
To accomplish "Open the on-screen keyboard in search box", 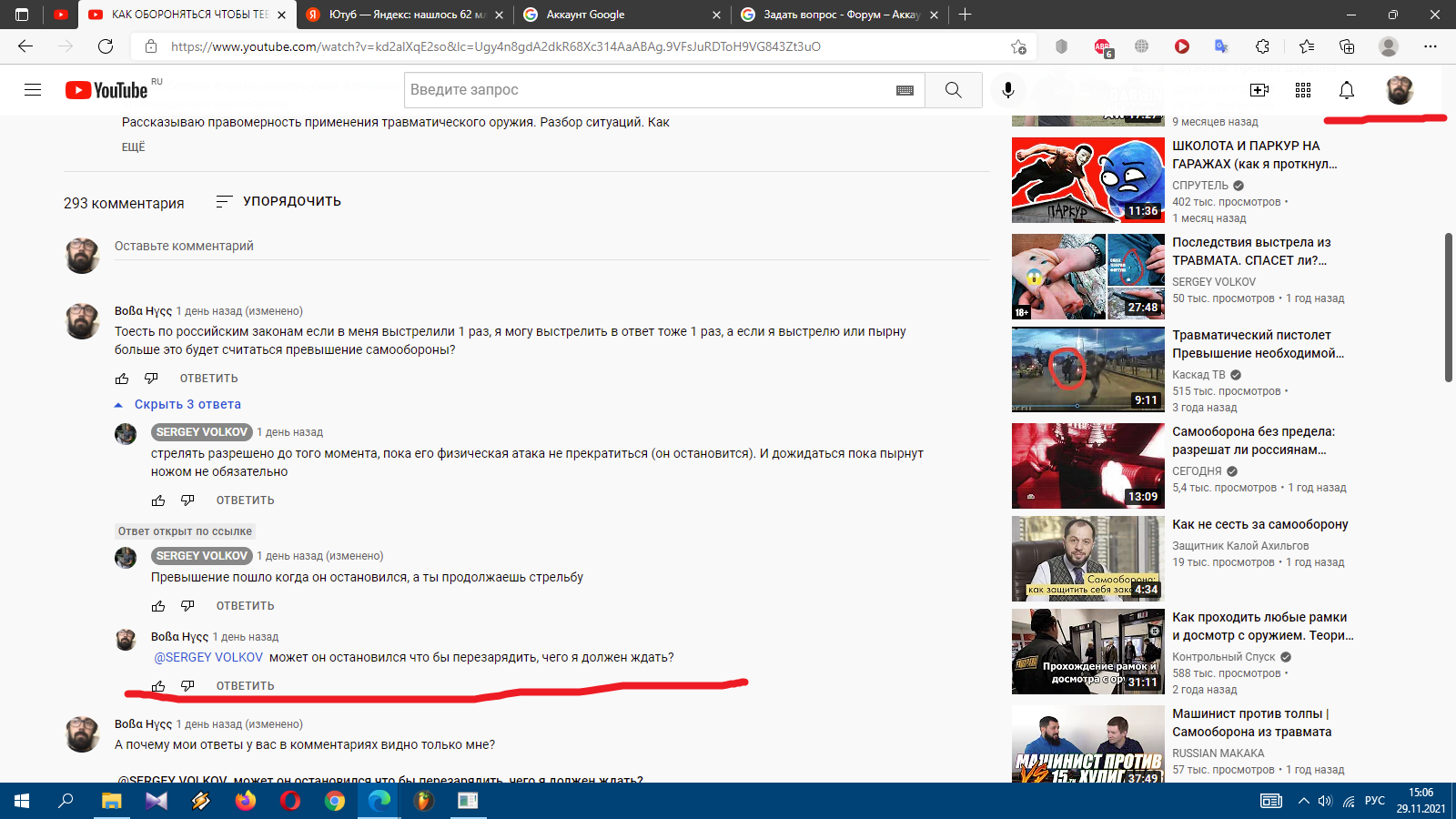I will [905, 90].
